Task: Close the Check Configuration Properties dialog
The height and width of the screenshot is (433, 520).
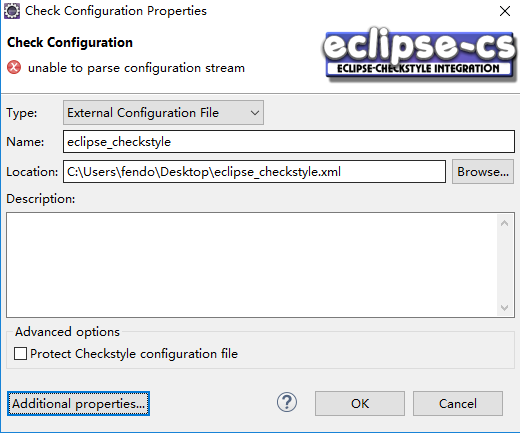Action: coord(505,11)
